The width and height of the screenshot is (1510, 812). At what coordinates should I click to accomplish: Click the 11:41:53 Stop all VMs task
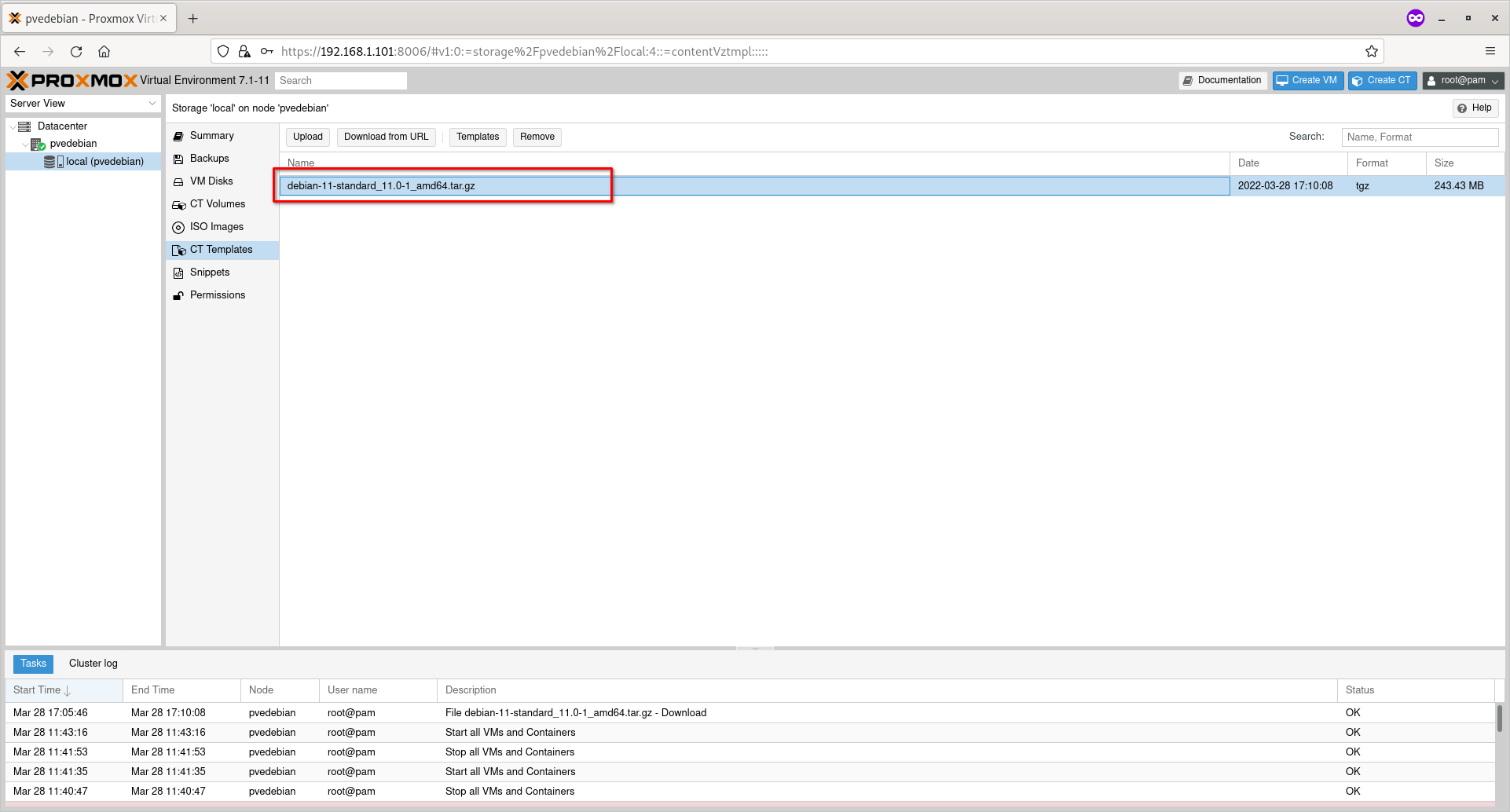pyautogui.click(x=750, y=752)
